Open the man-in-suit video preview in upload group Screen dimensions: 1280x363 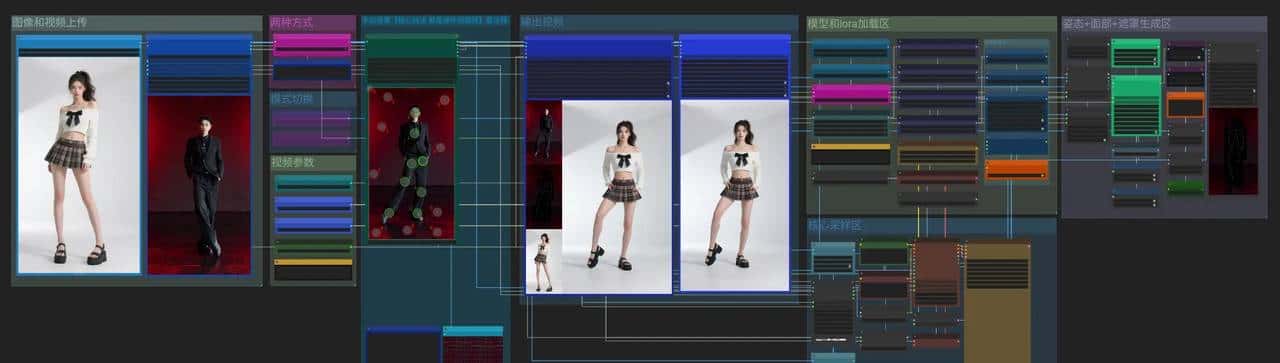point(199,184)
